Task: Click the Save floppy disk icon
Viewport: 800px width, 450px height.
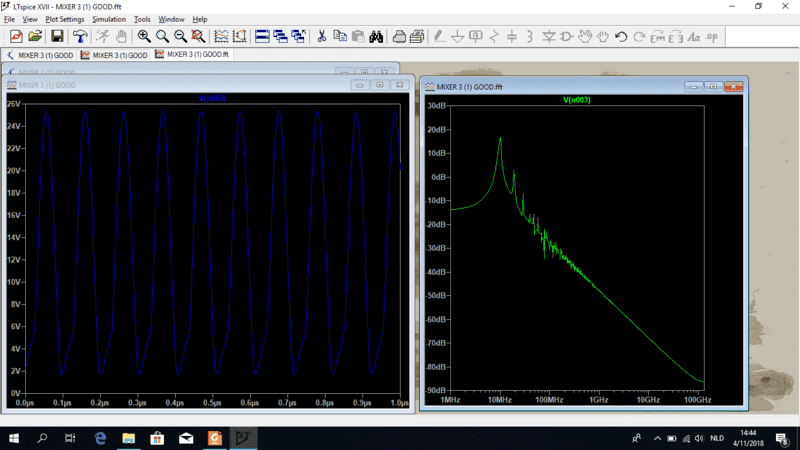Action: click(57, 37)
